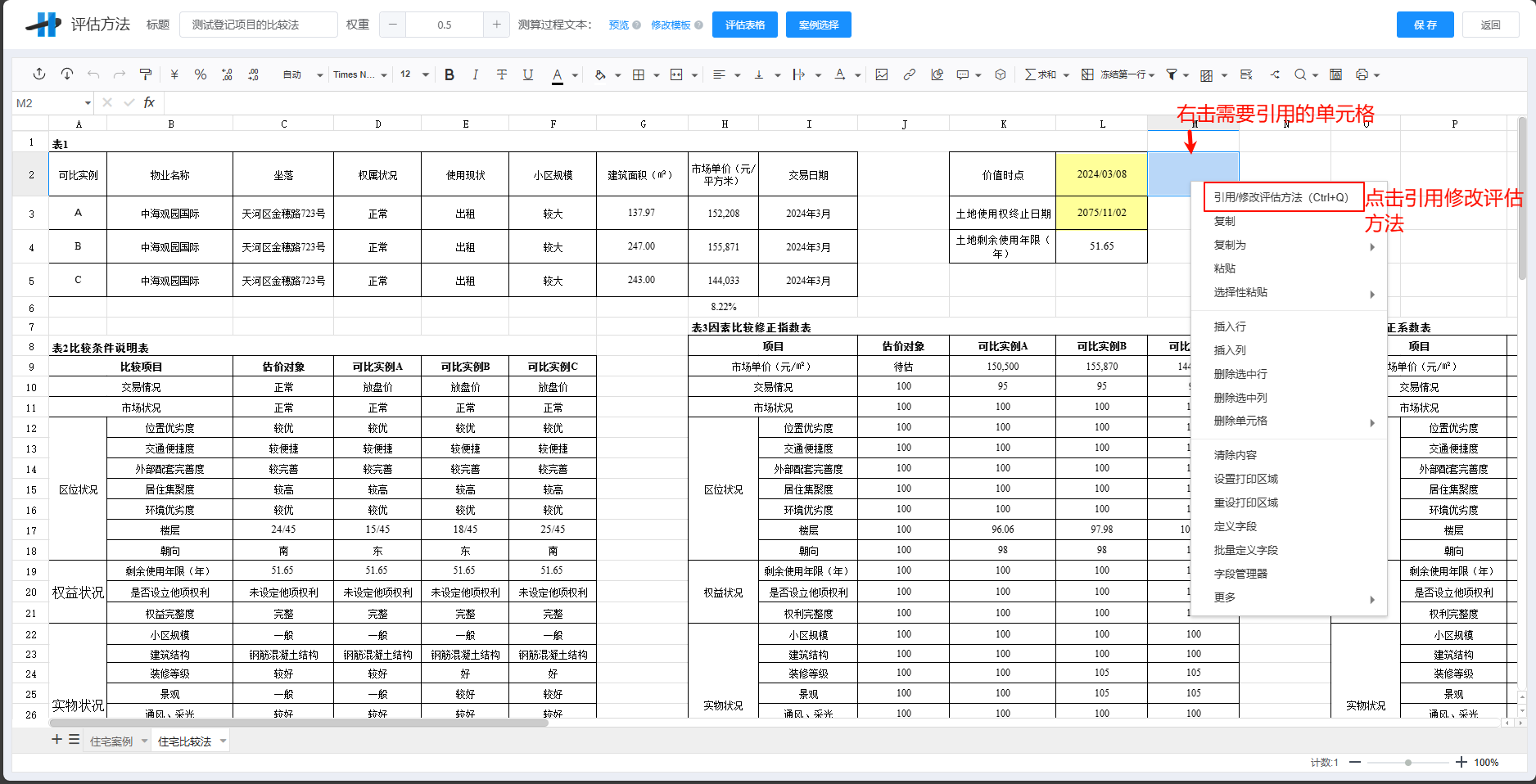Screen dimensions: 1536x784
Task: Click the 保存 save button
Action: point(1425,25)
